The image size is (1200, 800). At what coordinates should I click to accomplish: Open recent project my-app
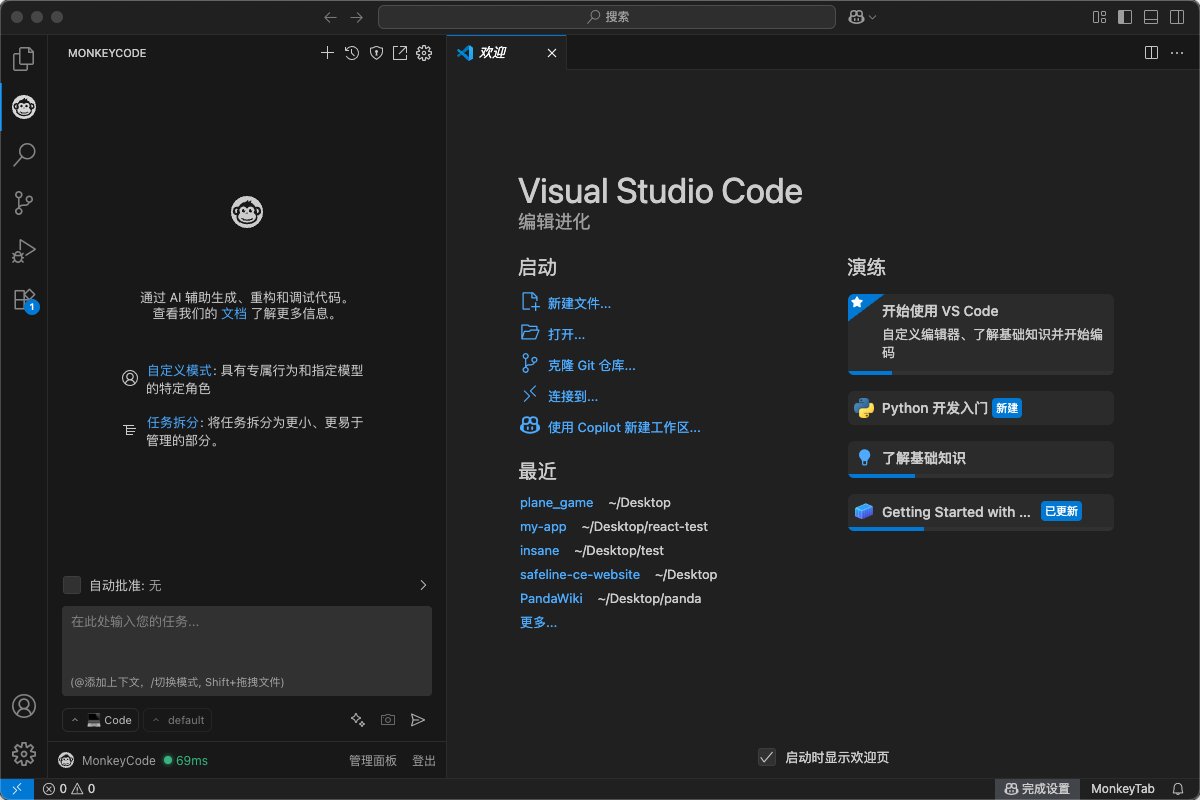(x=543, y=526)
